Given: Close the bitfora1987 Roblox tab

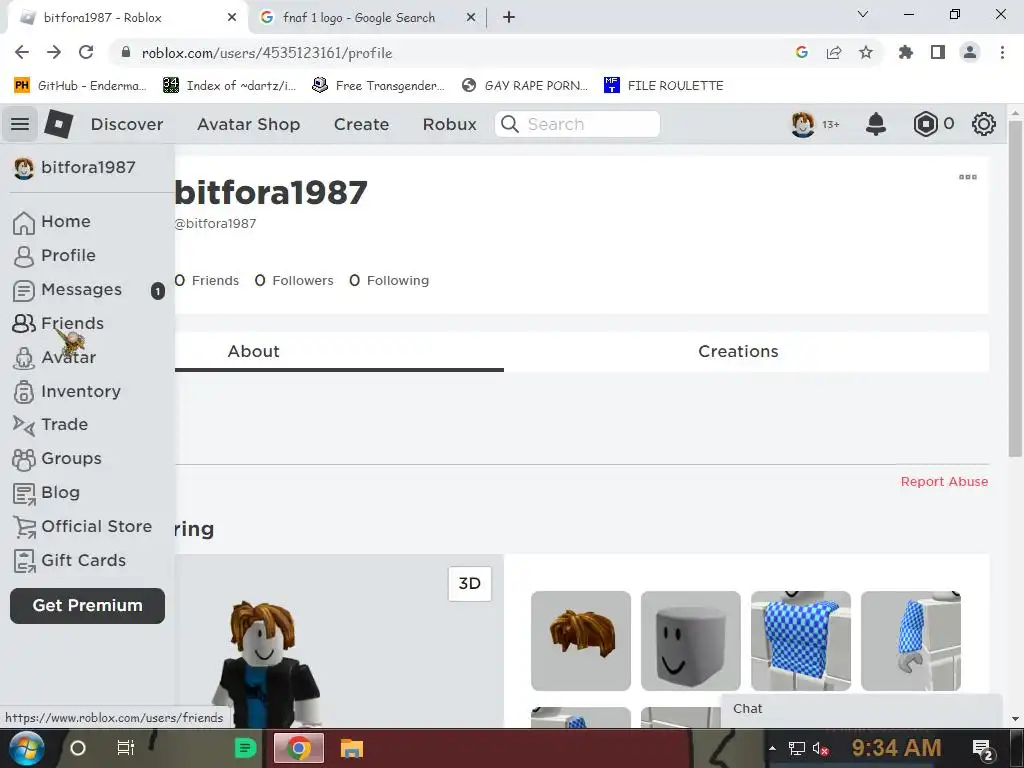Looking at the screenshot, I should (x=232, y=18).
